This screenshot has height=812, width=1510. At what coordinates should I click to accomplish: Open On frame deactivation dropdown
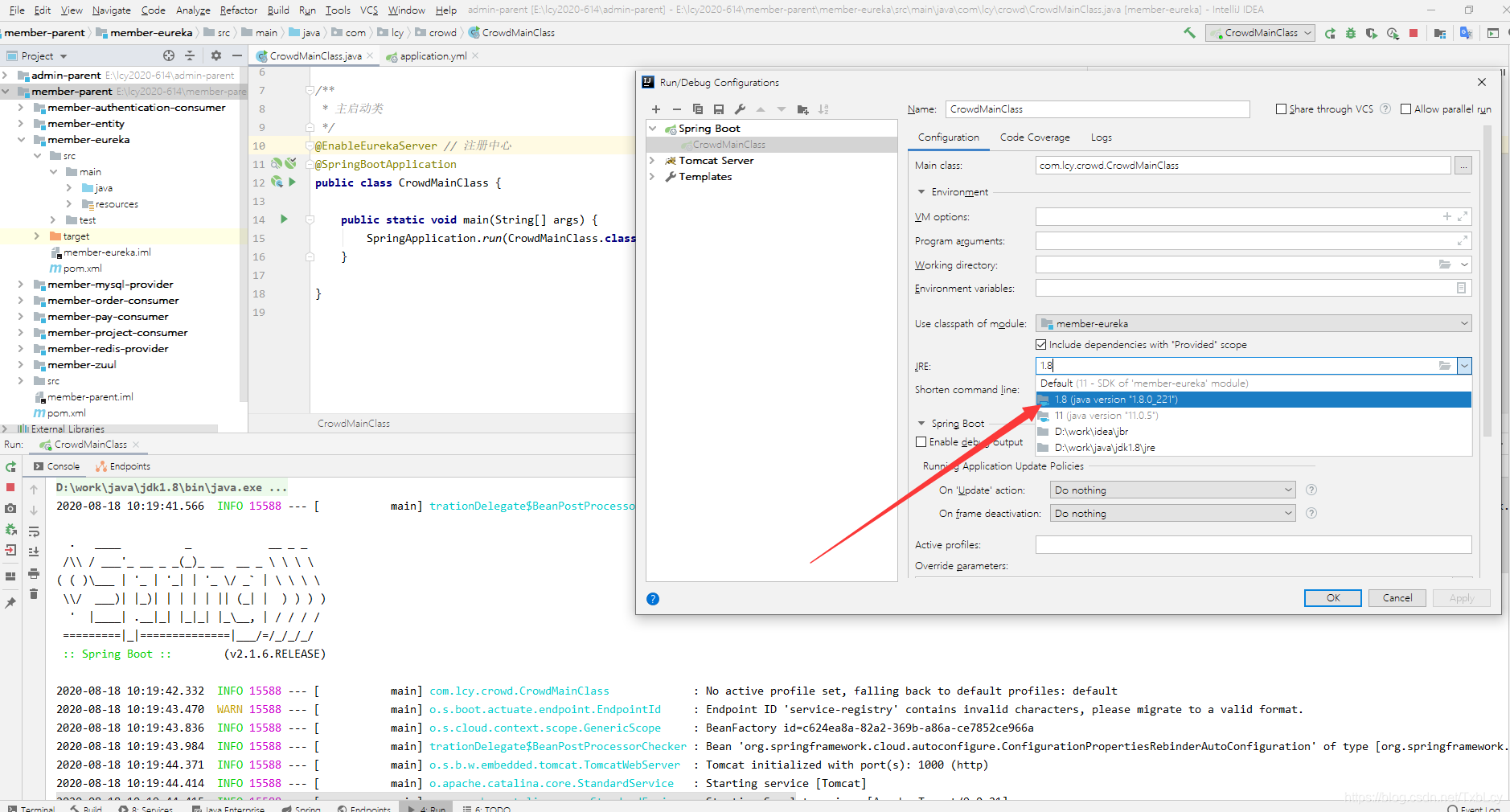pos(1173,513)
